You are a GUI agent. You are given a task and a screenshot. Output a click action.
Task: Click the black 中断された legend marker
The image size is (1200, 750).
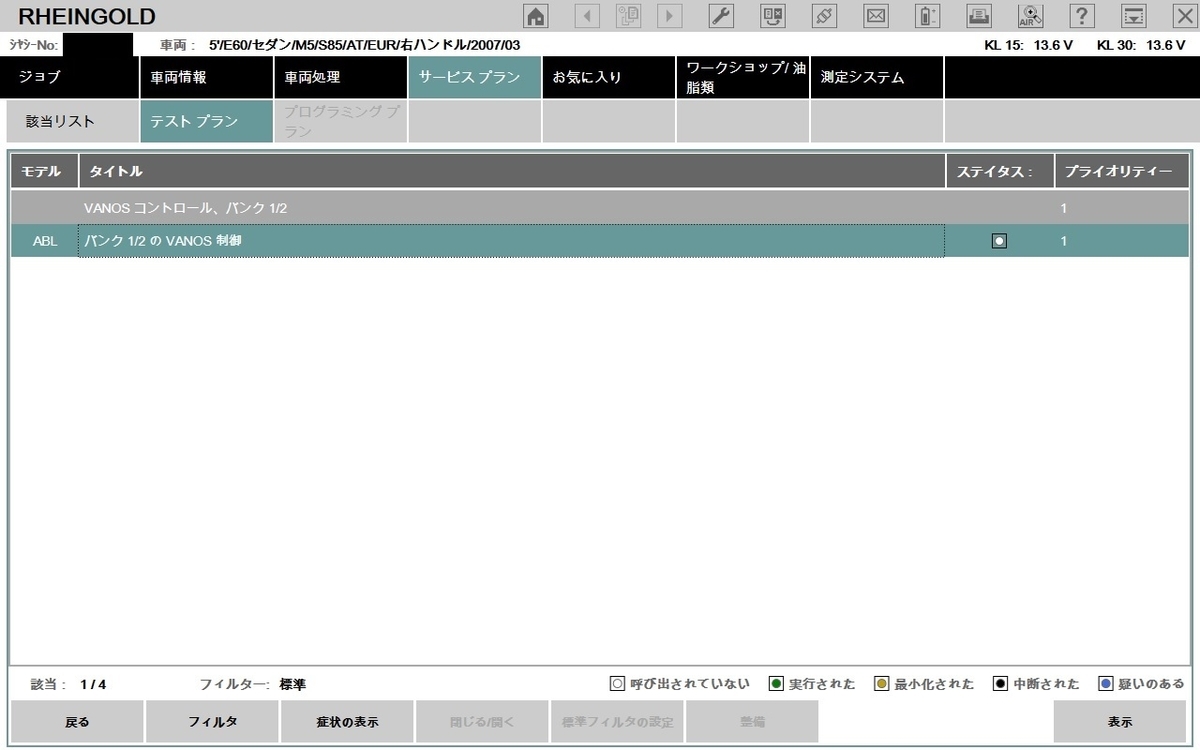1000,684
